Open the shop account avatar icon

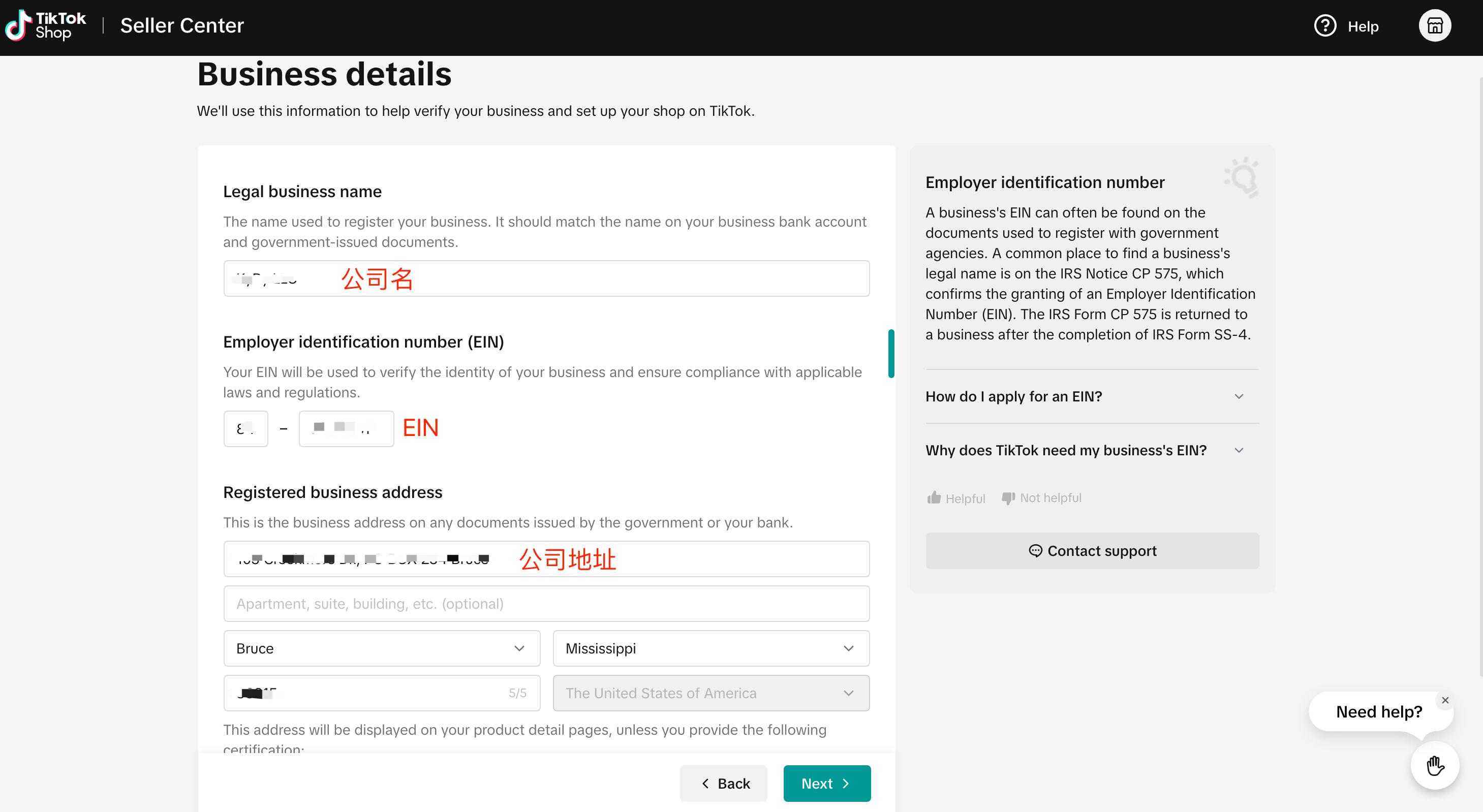(1434, 26)
